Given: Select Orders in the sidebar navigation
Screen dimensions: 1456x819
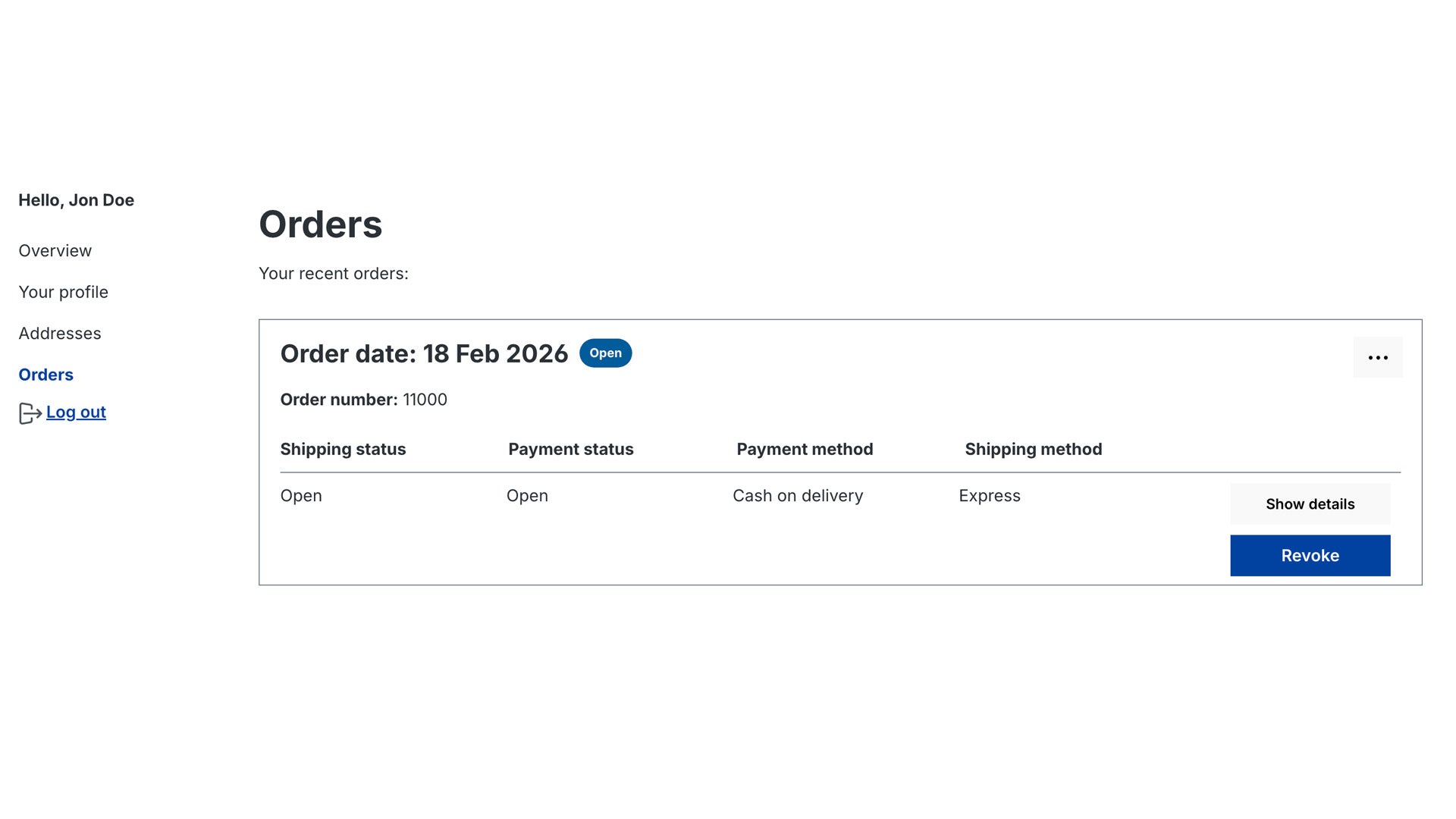Looking at the screenshot, I should tap(45, 375).
